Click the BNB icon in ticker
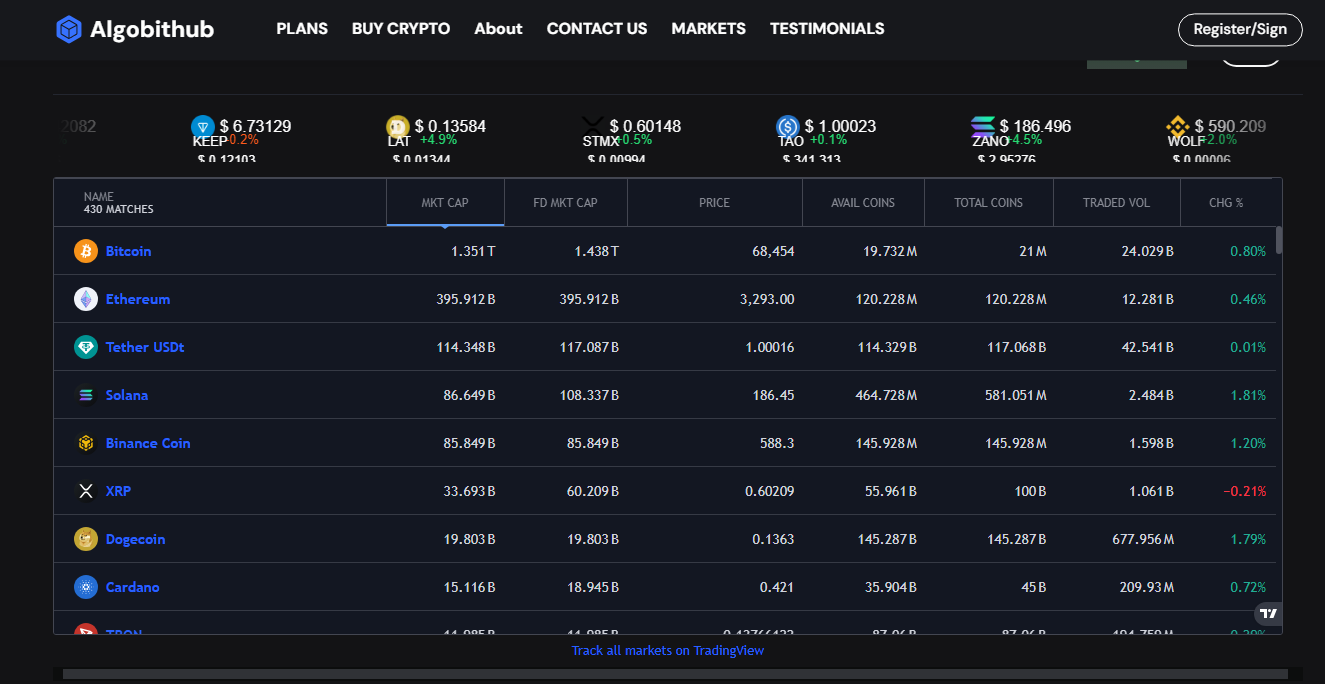 coord(1178,127)
